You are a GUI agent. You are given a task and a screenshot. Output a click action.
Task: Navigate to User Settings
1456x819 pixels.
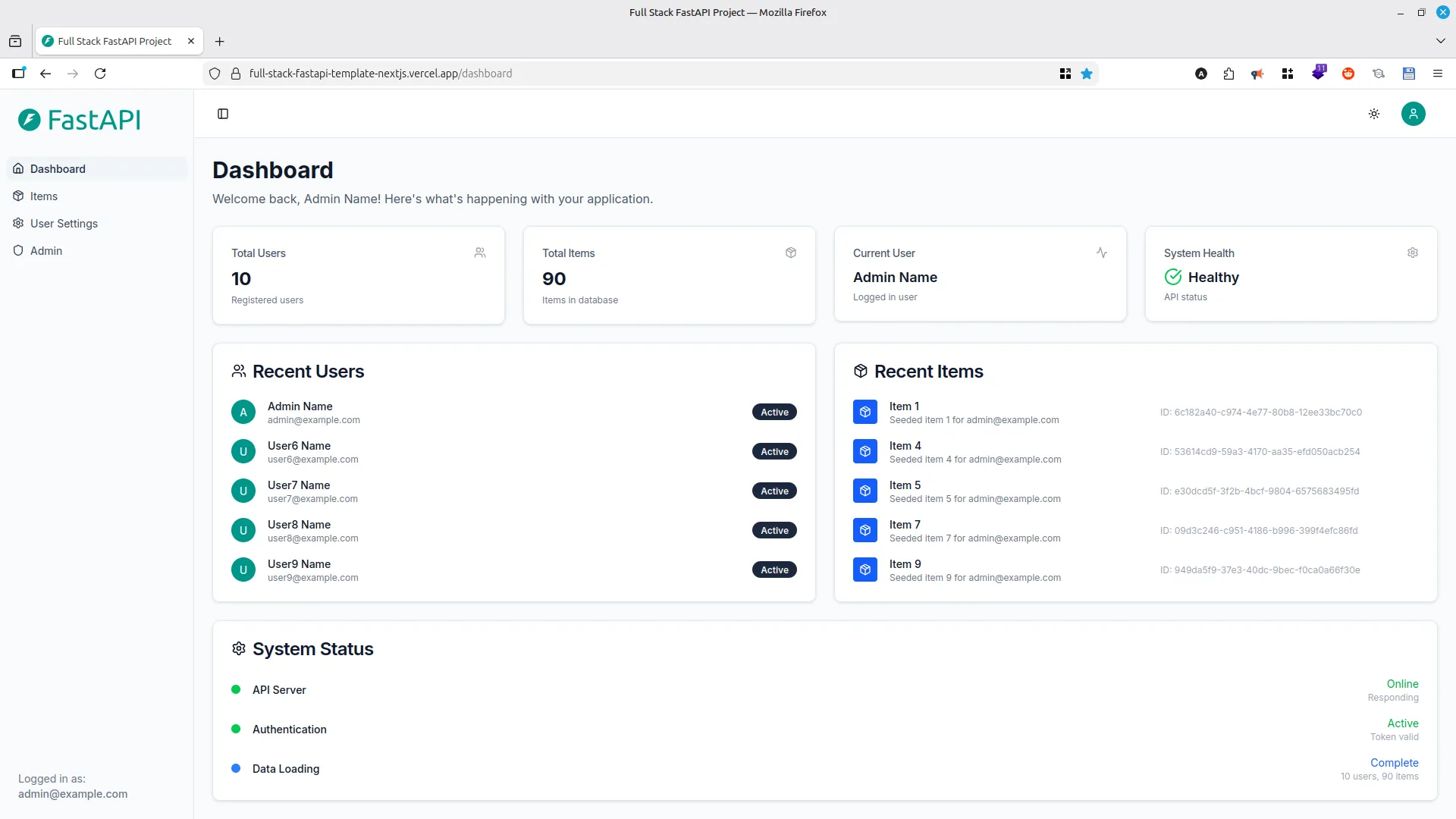tap(64, 223)
